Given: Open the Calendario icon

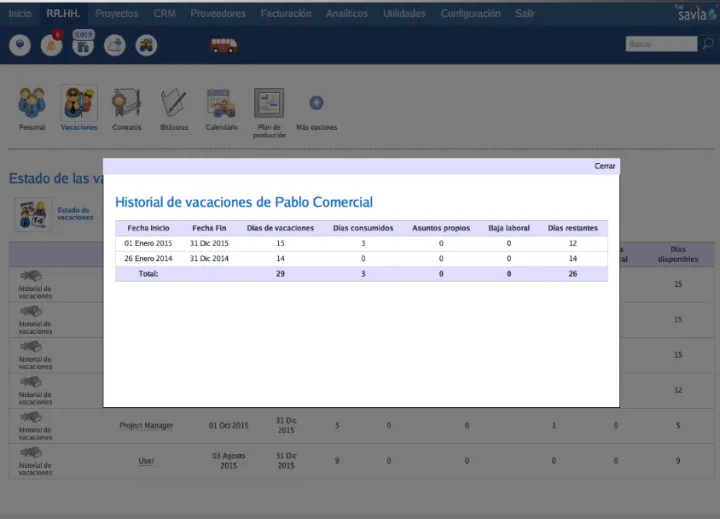Looking at the screenshot, I should 221,104.
